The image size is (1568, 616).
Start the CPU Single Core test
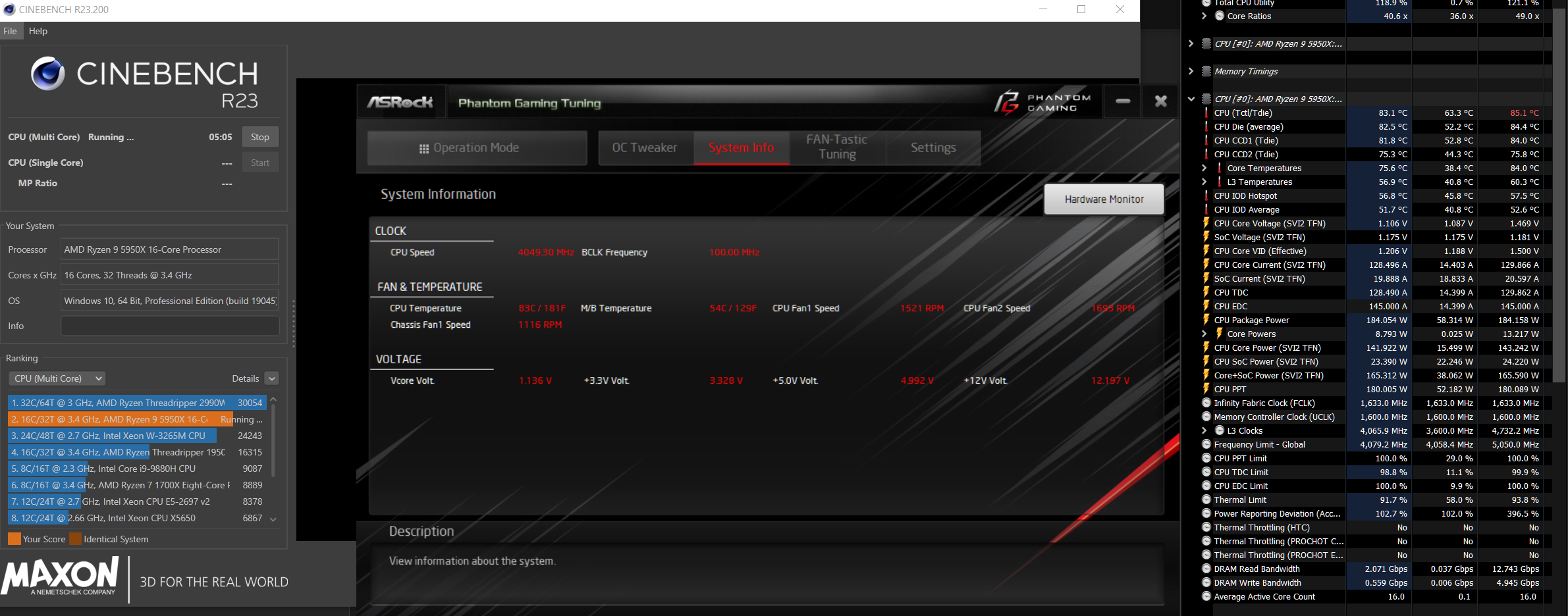coord(260,163)
